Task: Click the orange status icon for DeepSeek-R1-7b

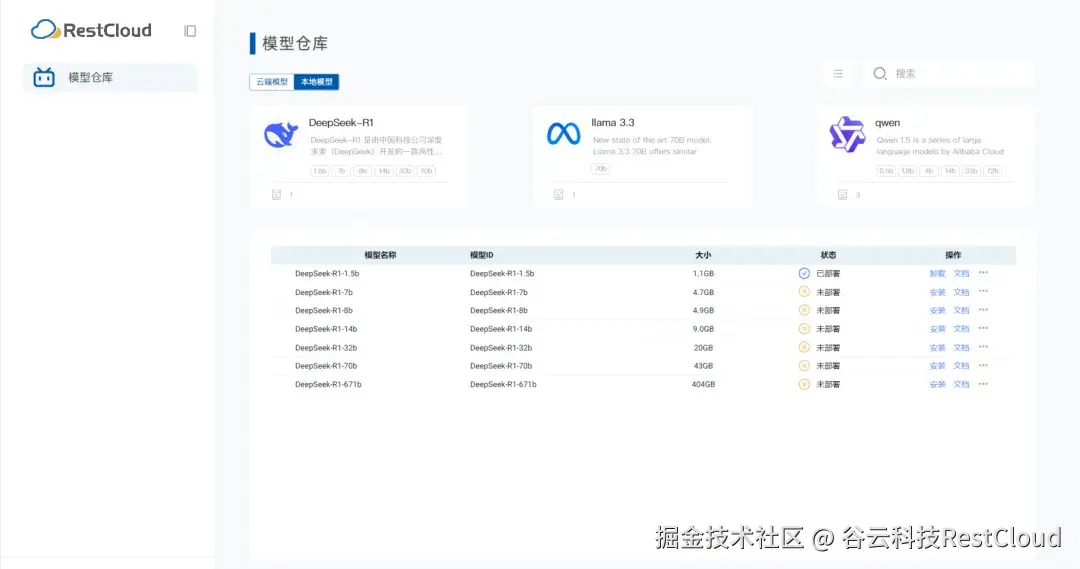Action: 804,292
